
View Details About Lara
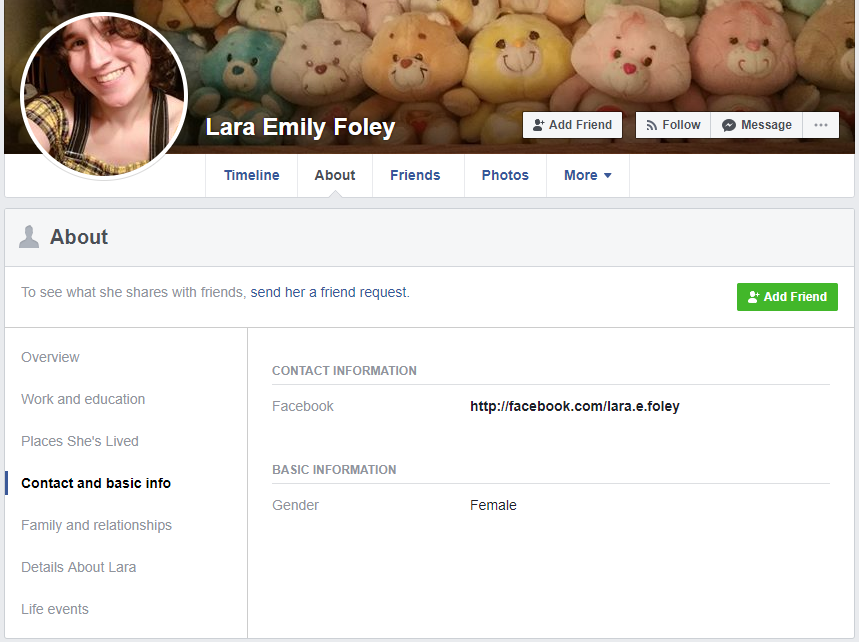point(79,568)
